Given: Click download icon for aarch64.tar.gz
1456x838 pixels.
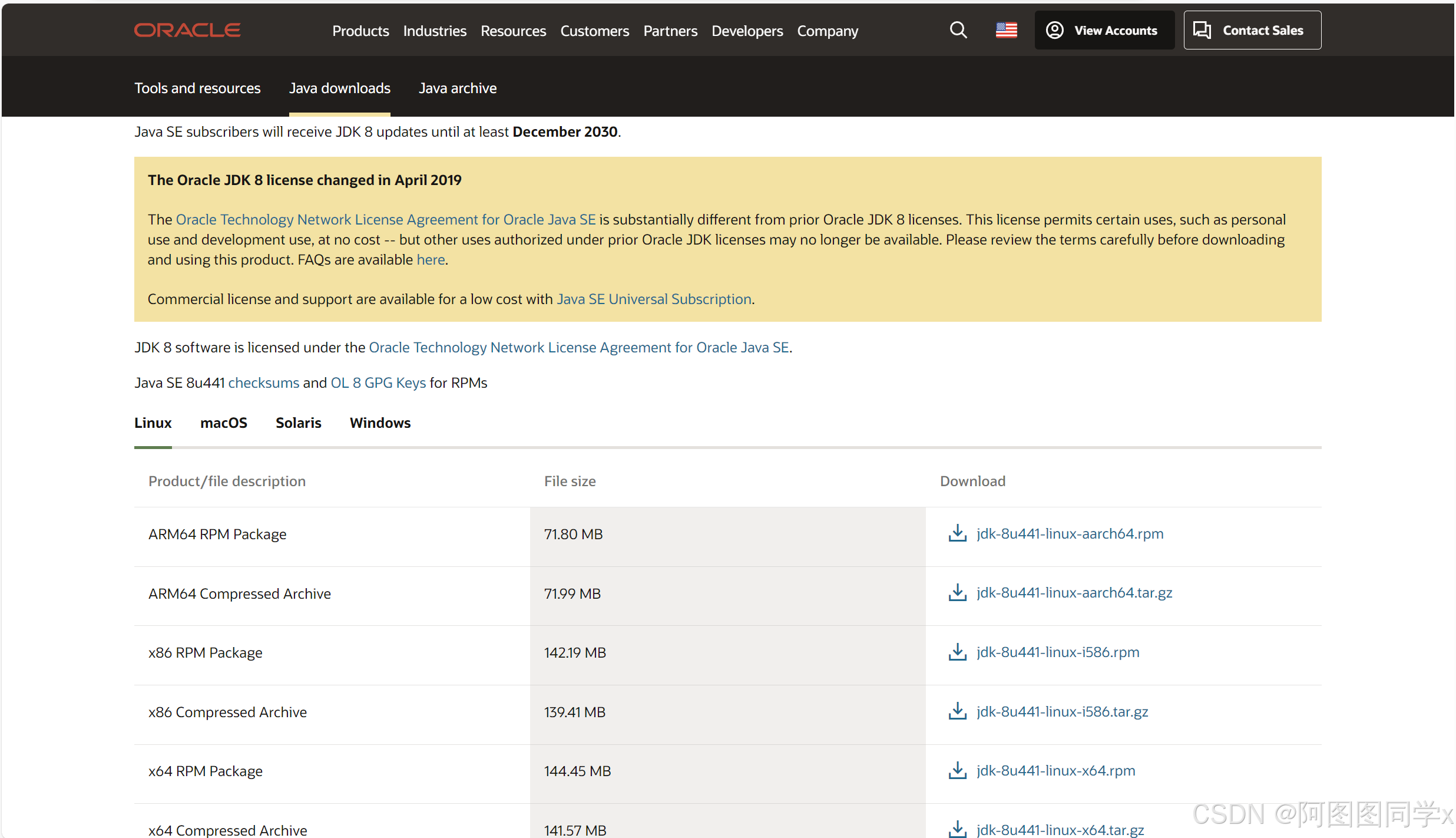Looking at the screenshot, I should pos(957,592).
